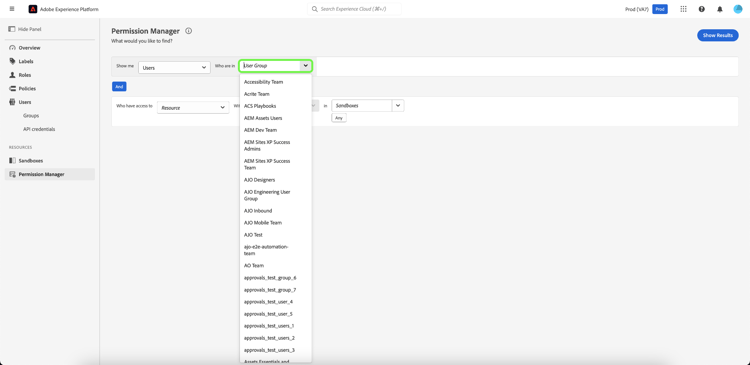This screenshot has height=365, width=750.
Task: Click the Prod sandbox badge
Action: [660, 9]
